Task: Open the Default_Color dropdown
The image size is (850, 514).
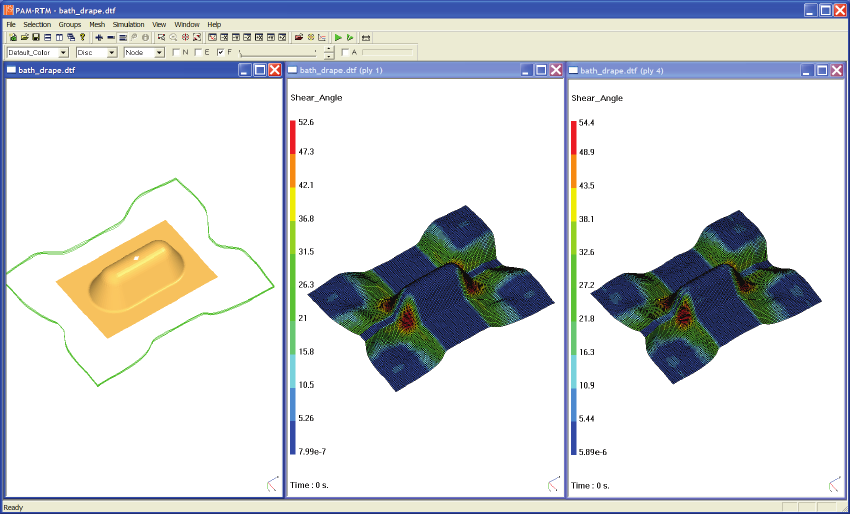Action: (63, 52)
